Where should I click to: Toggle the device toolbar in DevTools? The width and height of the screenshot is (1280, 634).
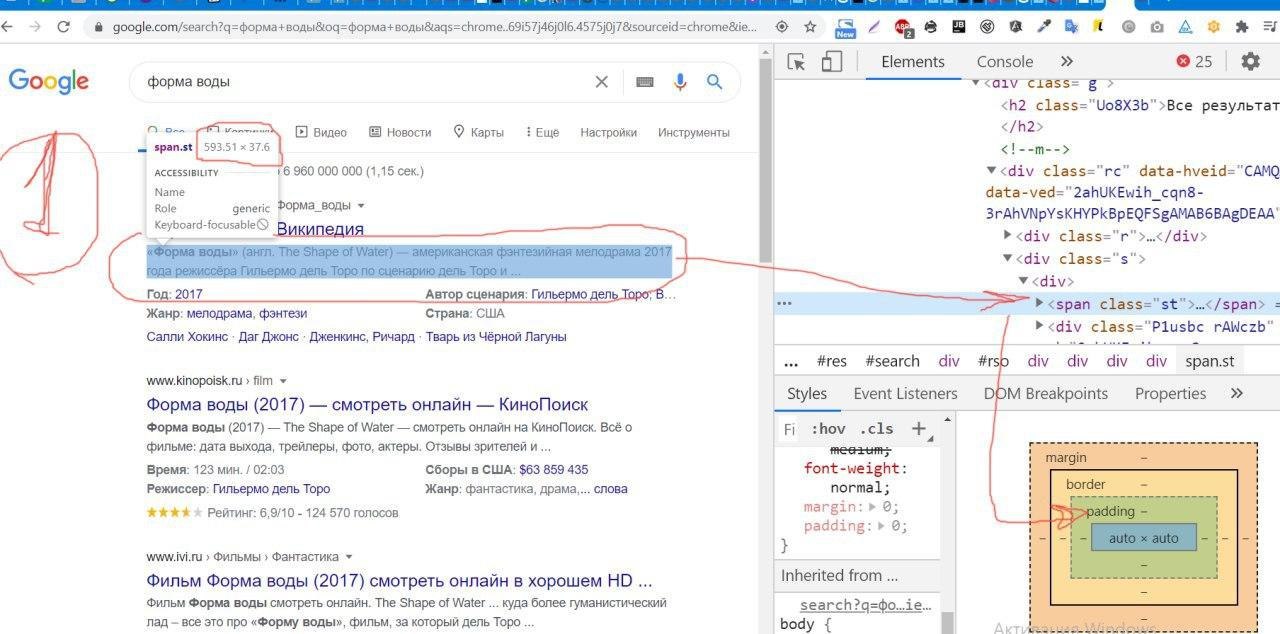click(832, 62)
